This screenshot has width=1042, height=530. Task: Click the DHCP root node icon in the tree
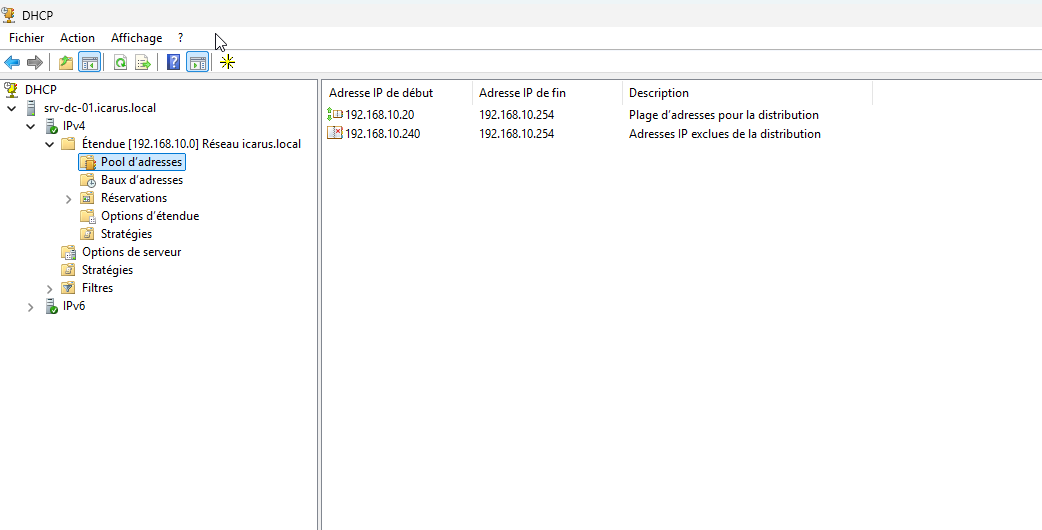(x=11, y=89)
